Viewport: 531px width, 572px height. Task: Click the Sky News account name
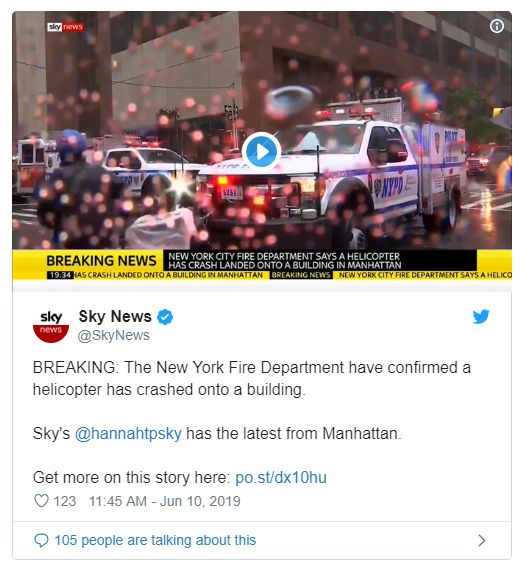tap(115, 316)
